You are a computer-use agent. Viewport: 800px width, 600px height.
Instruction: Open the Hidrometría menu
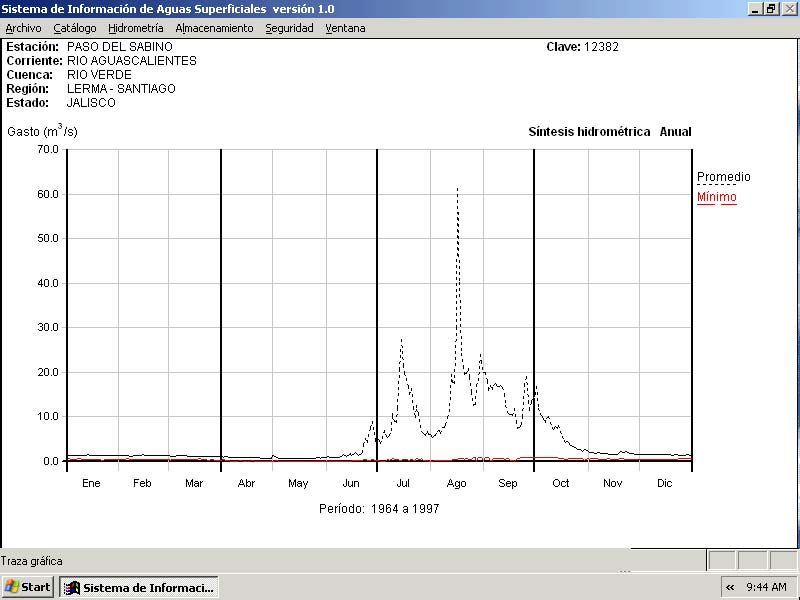(135, 28)
